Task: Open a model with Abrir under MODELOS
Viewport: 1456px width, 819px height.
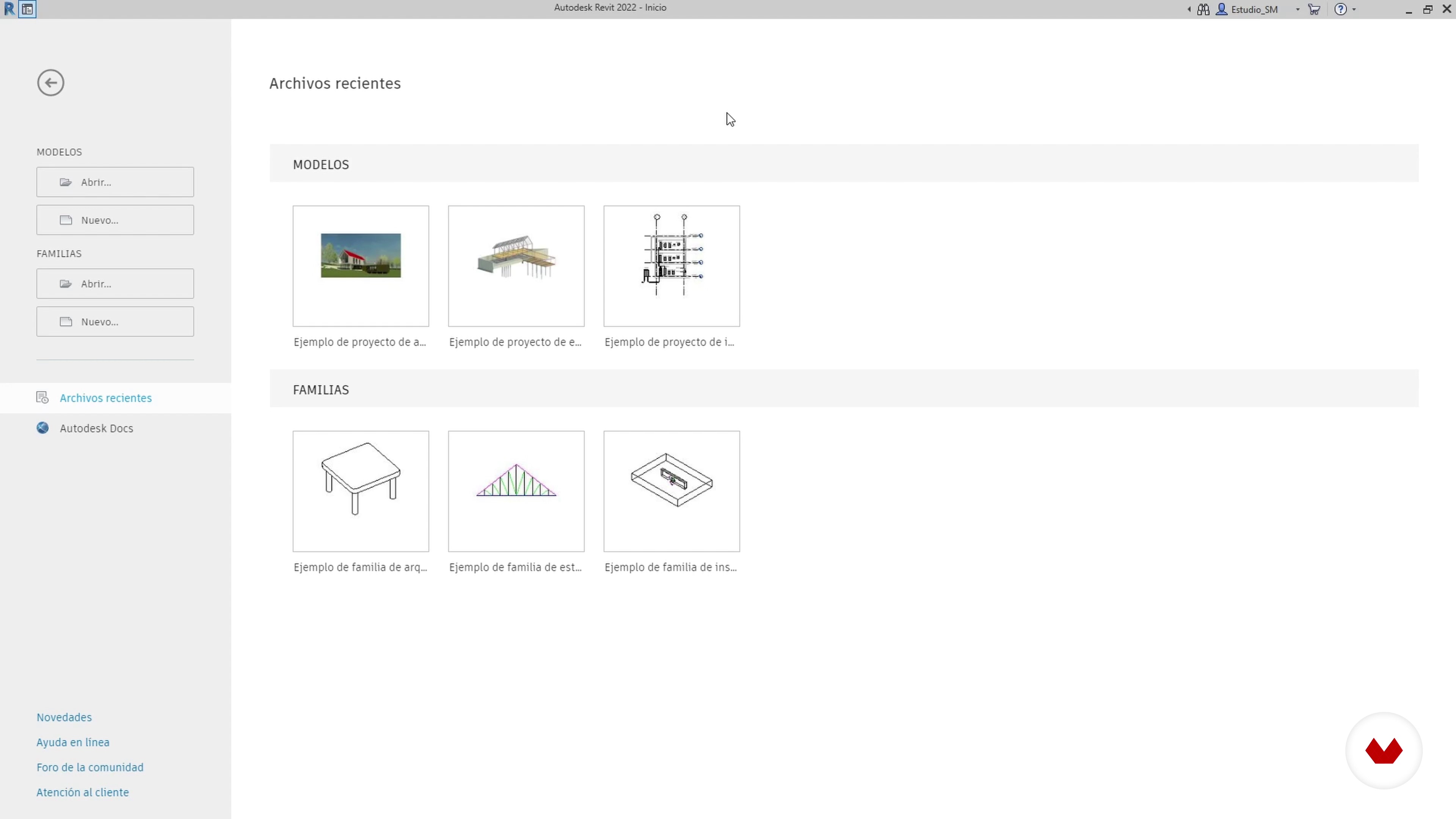Action: [115, 182]
